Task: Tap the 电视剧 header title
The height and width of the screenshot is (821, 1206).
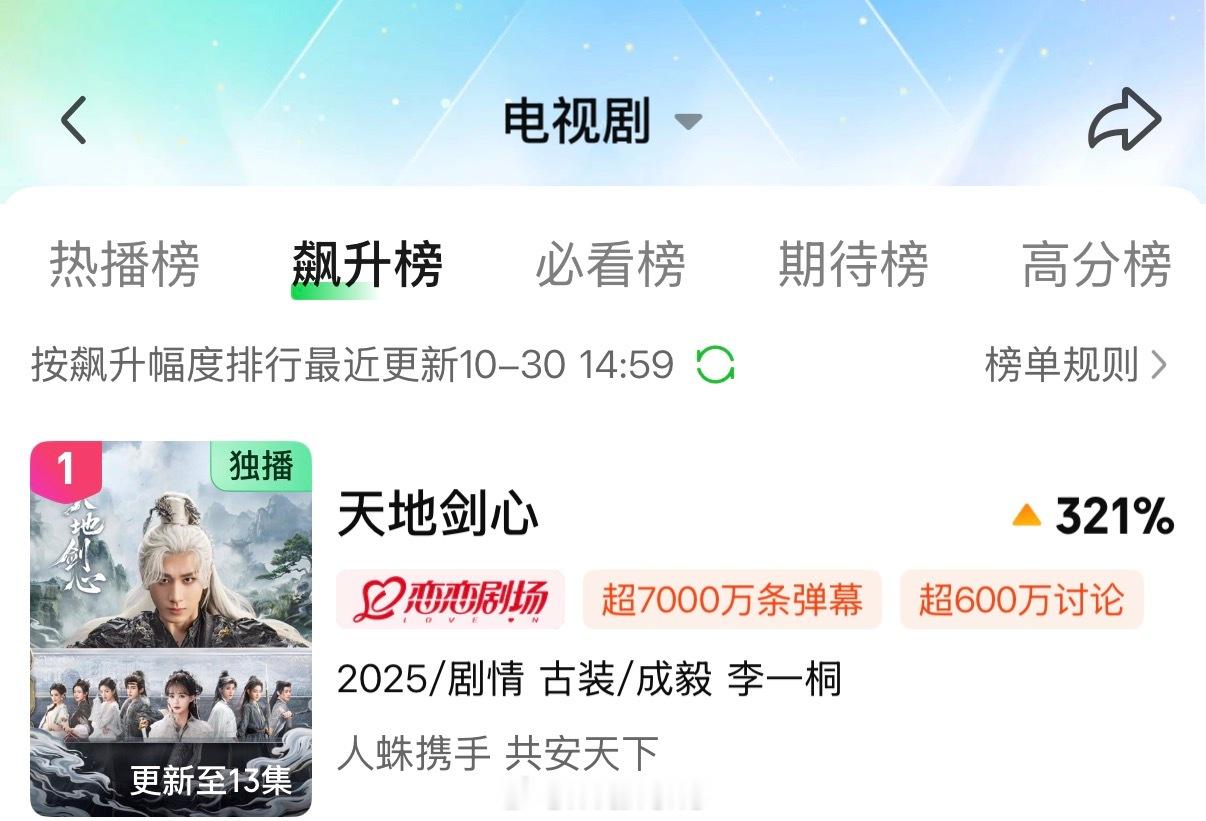Action: click(x=577, y=121)
